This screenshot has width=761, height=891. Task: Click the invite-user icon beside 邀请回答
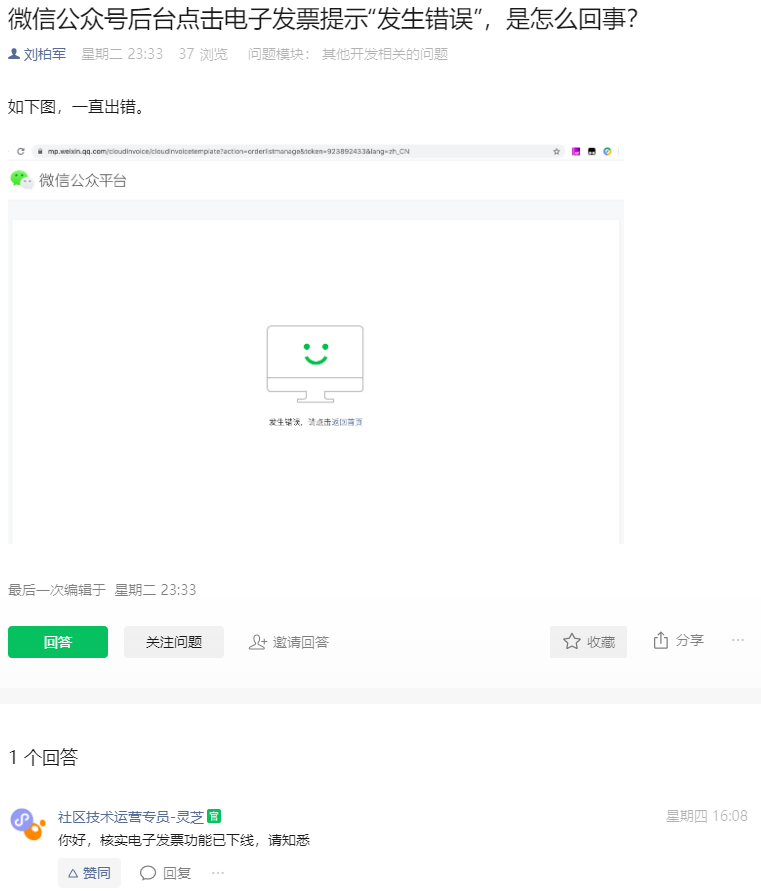point(257,642)
